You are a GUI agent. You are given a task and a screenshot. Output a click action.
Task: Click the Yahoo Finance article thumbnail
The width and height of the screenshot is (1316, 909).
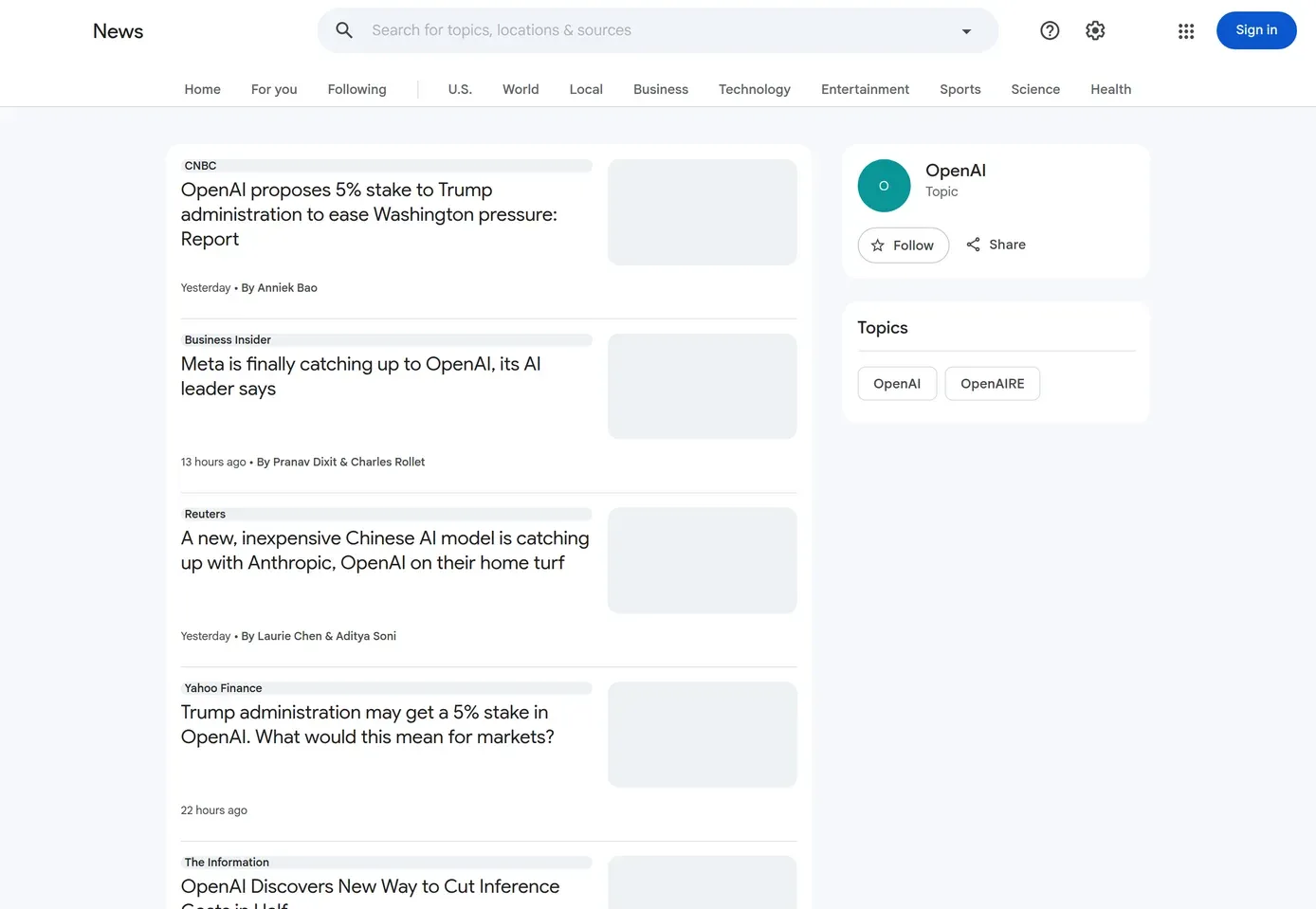tap(703, 735)
